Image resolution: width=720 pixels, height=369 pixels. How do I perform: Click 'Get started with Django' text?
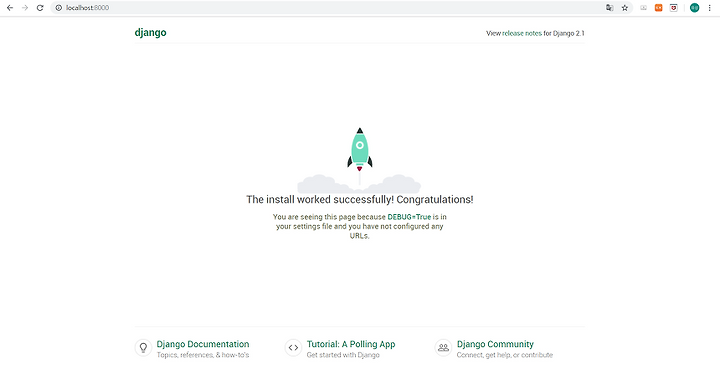[x=343, y=355]
